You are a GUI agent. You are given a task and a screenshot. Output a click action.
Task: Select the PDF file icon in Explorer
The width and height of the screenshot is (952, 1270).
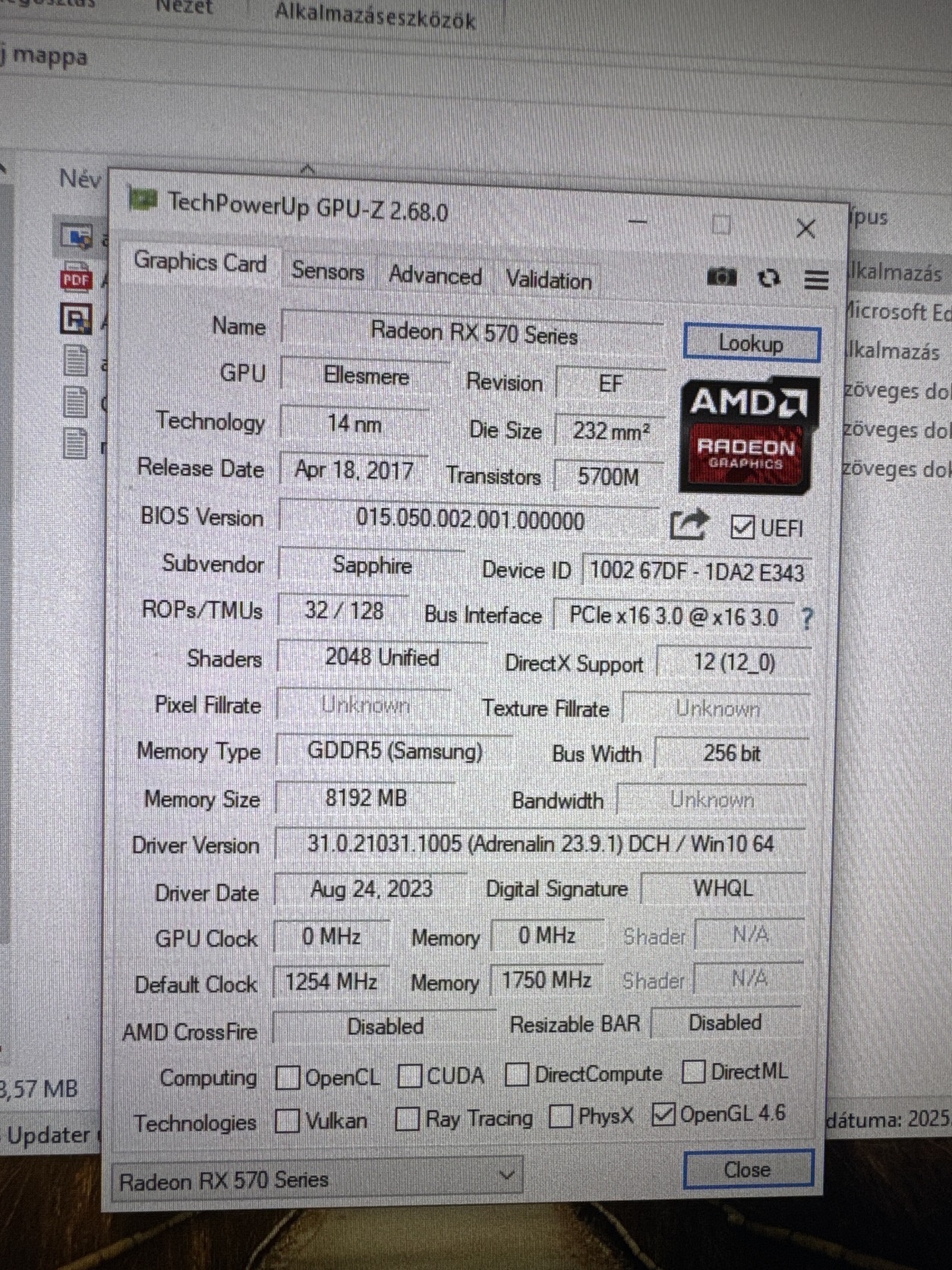point(76,279)
